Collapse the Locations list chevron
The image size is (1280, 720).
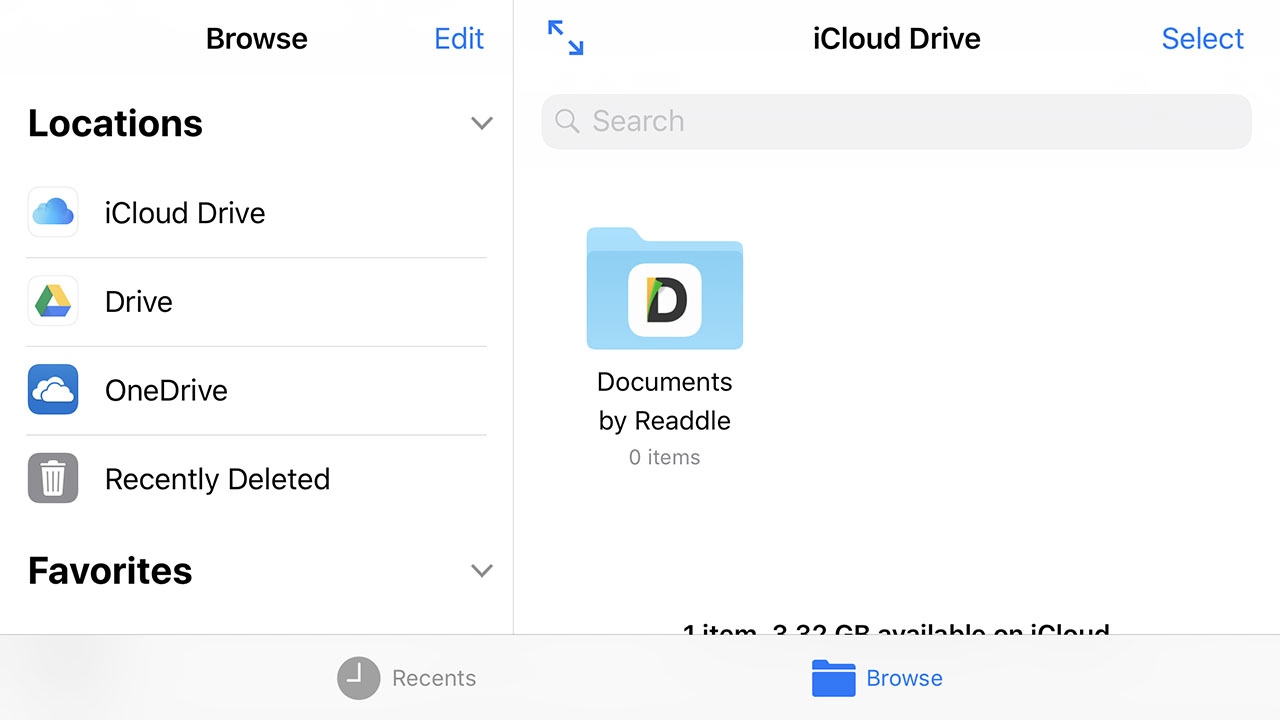[x=482, y=123]
